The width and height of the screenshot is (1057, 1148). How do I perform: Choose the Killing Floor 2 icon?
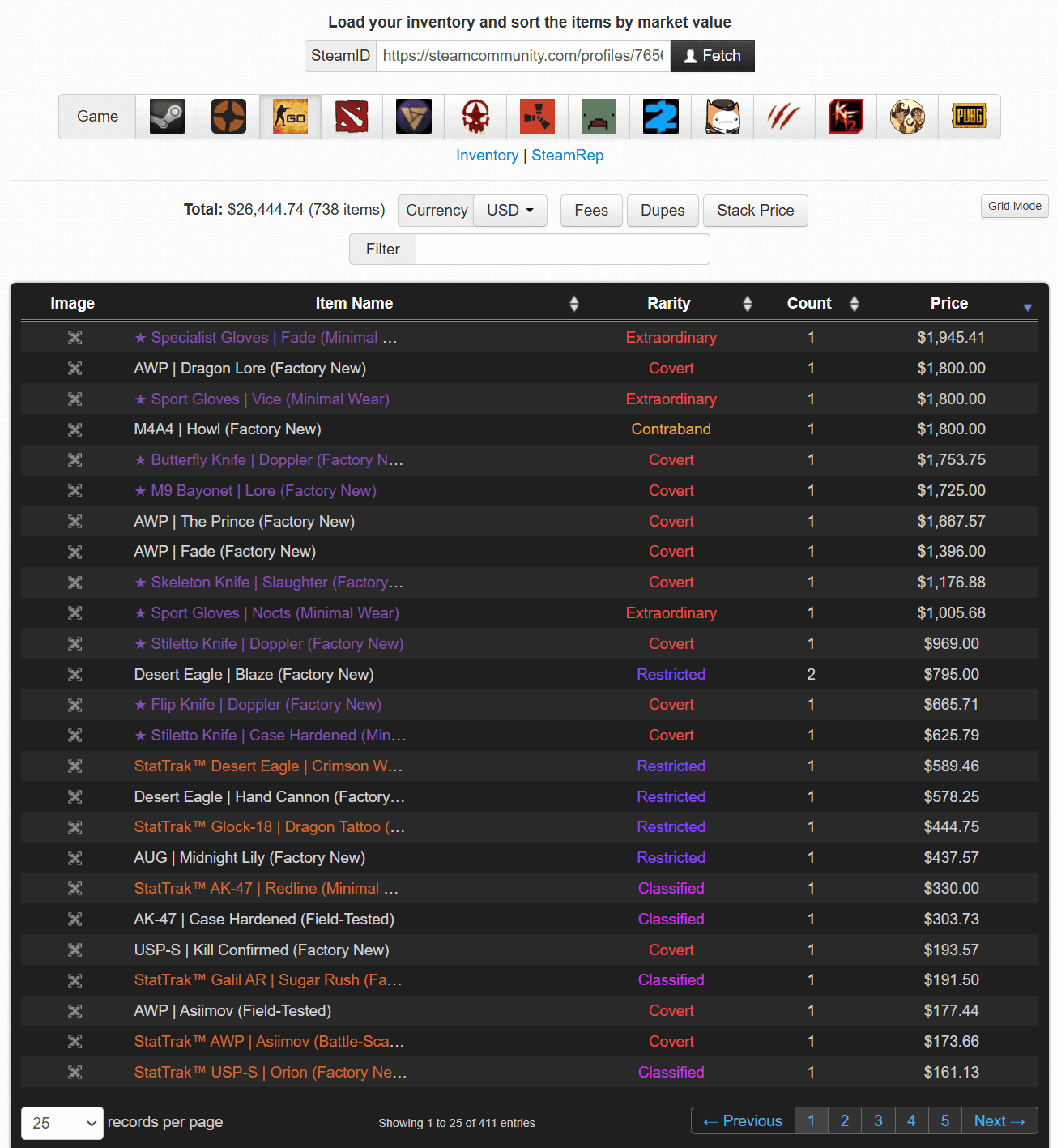(x=846, y=117)
